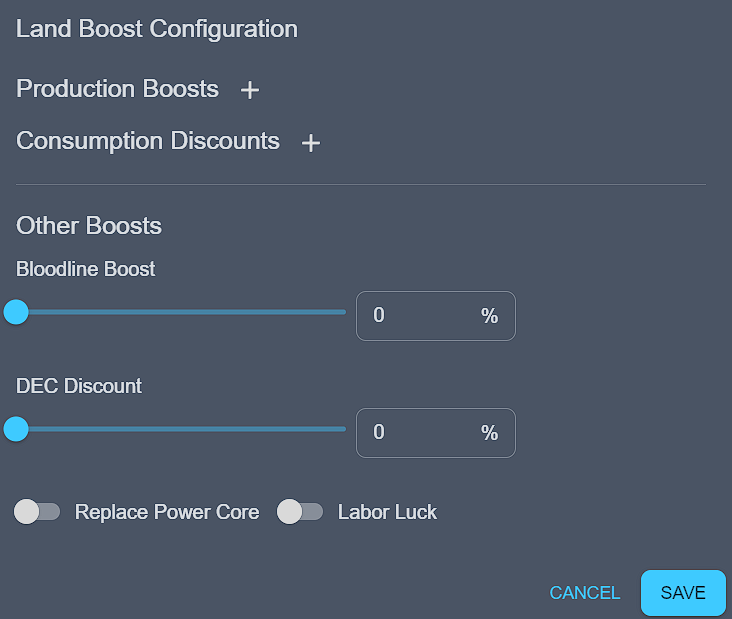
Task: Click the plus icon beside Consumption Discounts
Action: point(311,143)
